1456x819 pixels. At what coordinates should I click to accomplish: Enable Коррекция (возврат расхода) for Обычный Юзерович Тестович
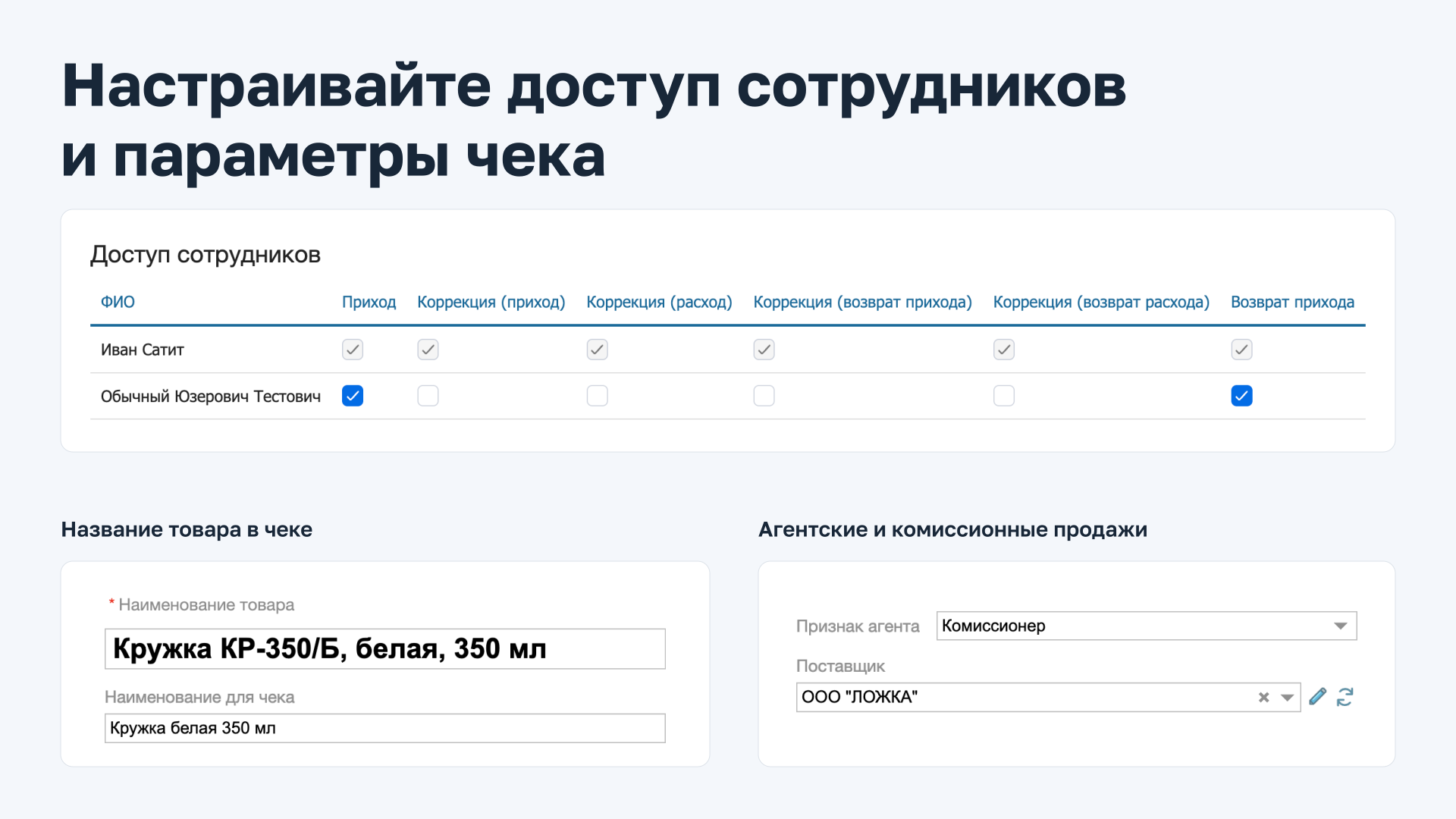pos(1004,396)
